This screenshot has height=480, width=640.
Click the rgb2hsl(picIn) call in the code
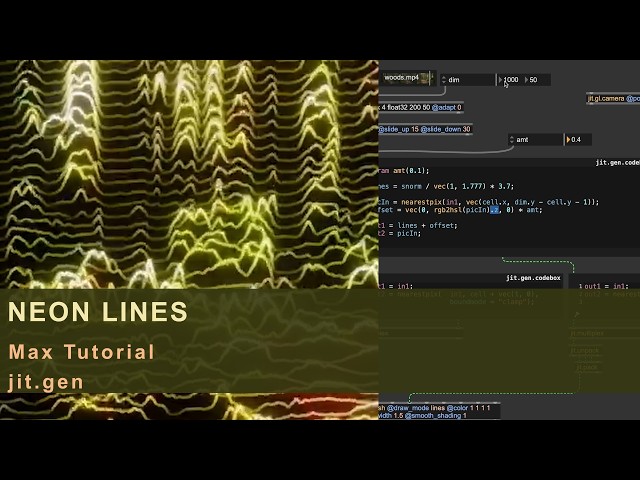[x=461, y=210]
